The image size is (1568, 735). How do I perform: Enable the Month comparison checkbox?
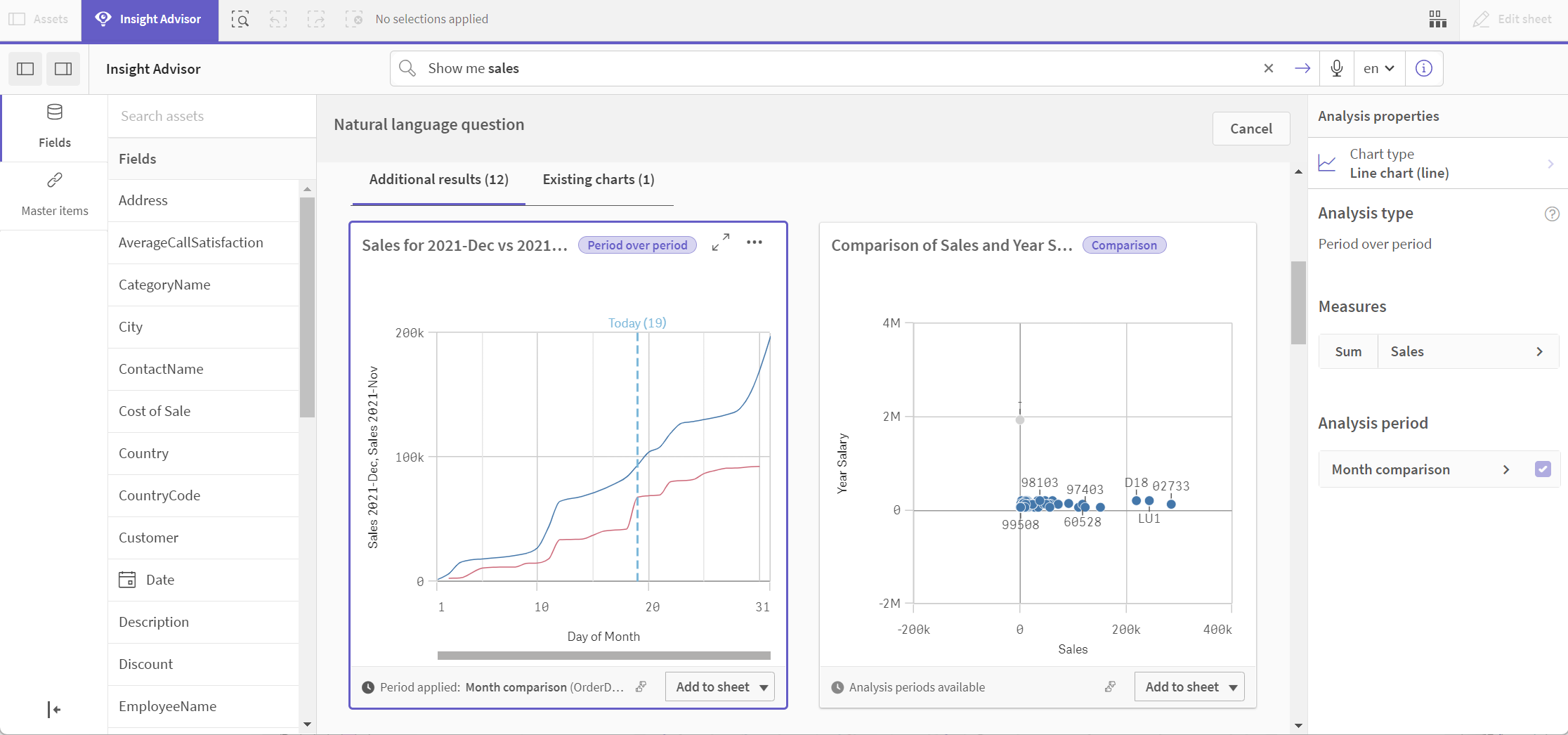[x=1543, y=469]
